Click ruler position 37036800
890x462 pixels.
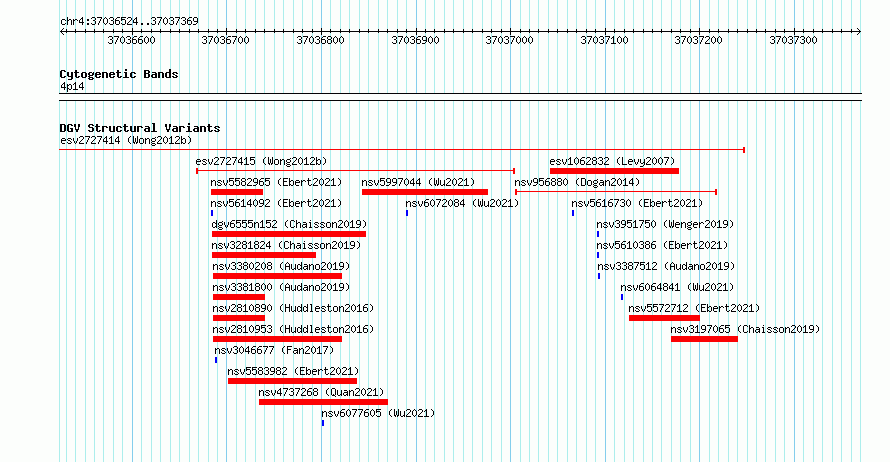(321, 40)
